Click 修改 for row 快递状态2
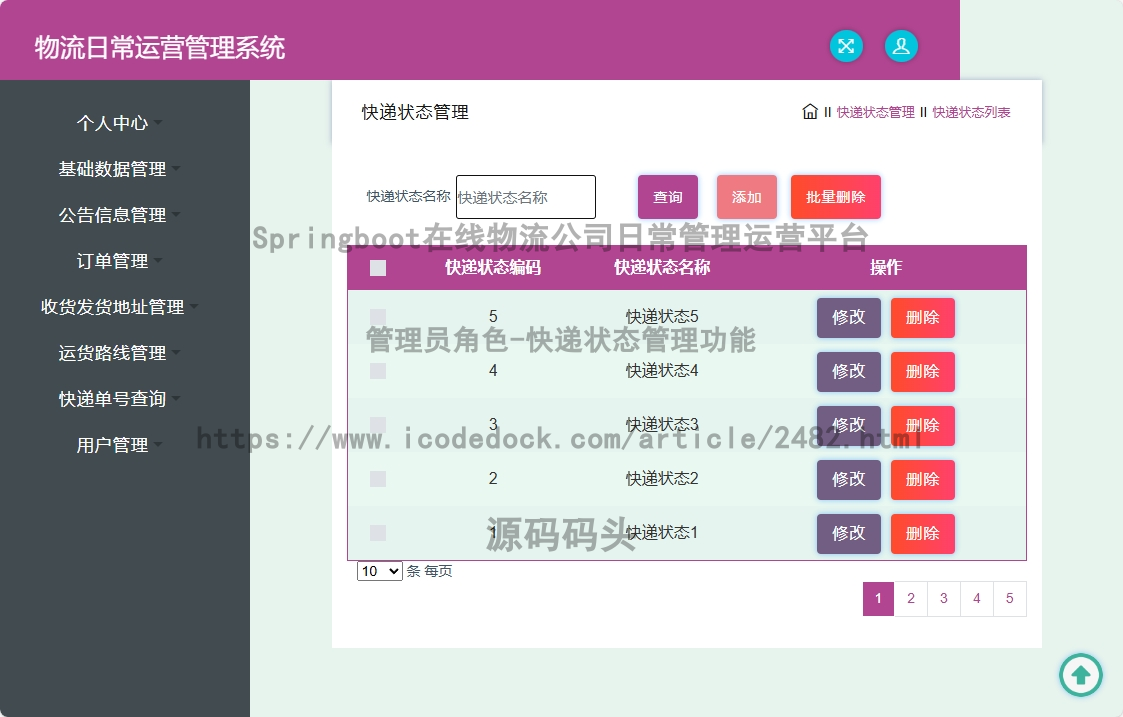Screen dimensions: 1123x717 point(849,479)
